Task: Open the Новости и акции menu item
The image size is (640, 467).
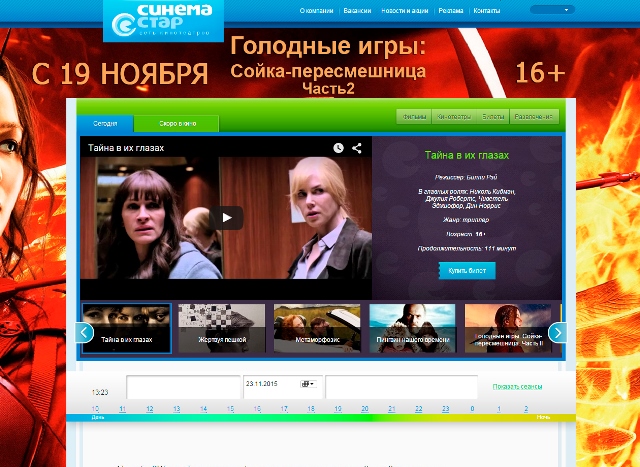Action: (404, 11)
